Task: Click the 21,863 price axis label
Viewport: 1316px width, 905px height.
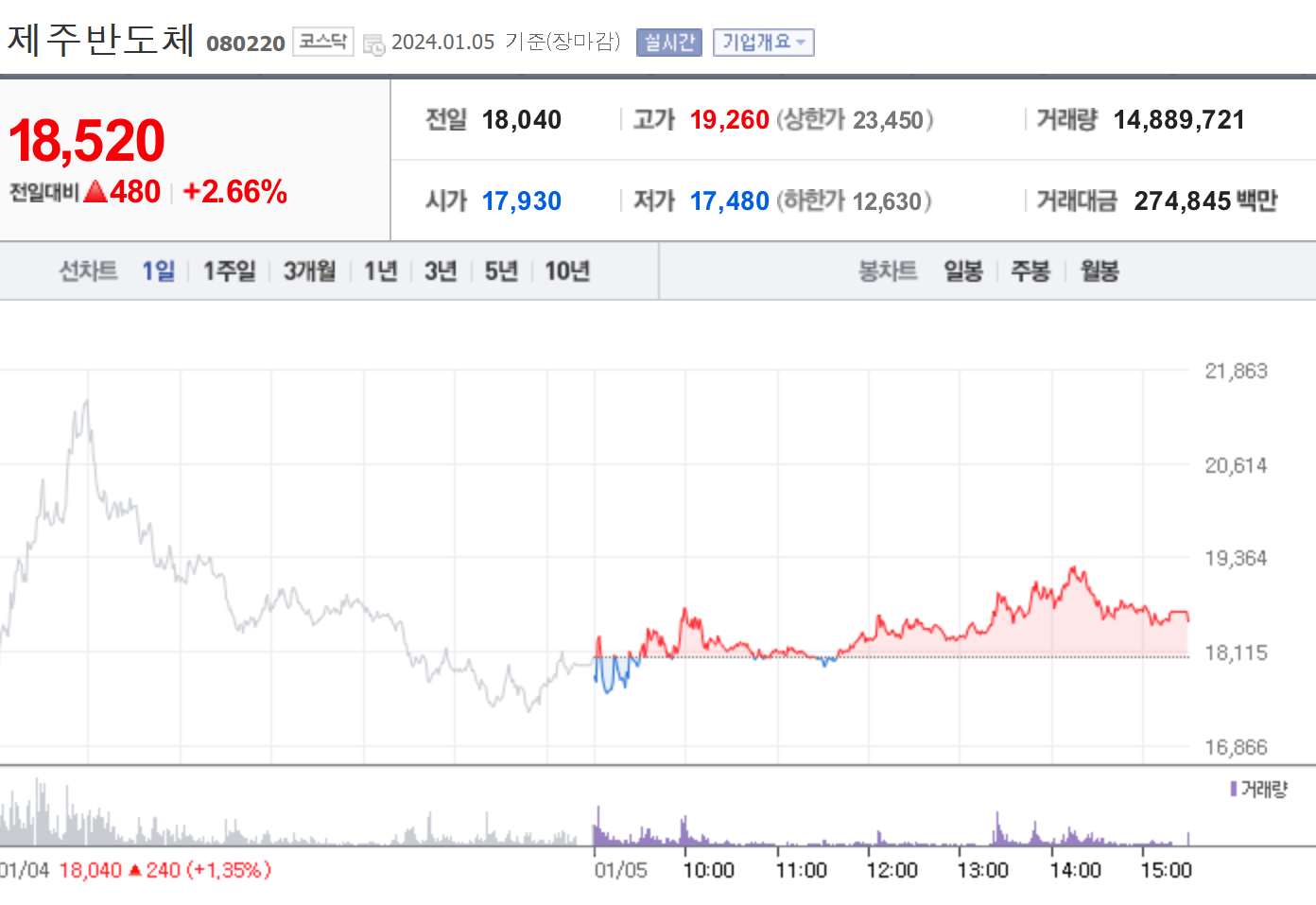Action: pos(1236,371)
